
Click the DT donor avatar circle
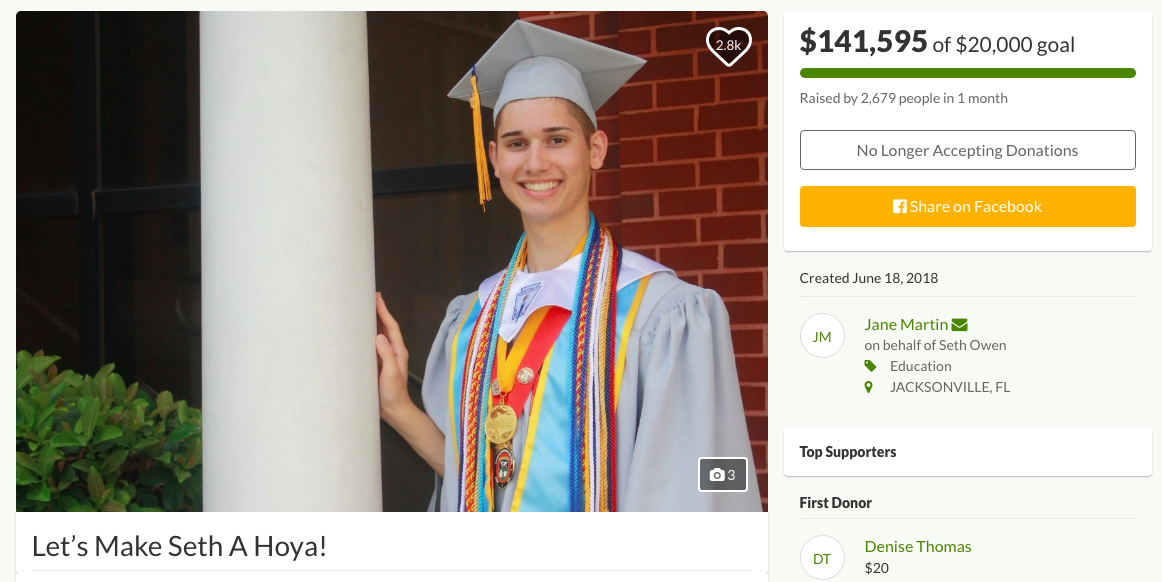822,558
